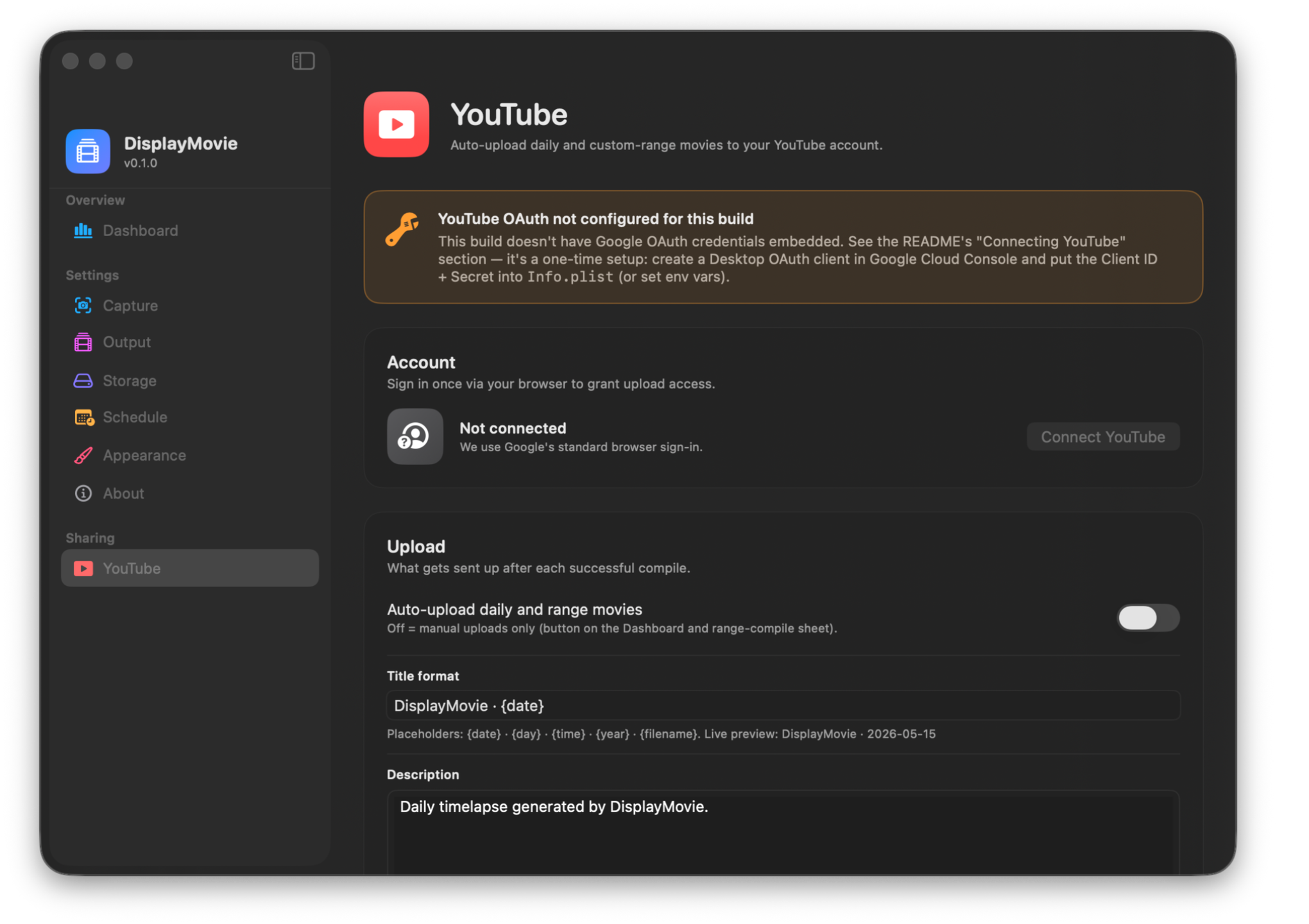Click the 'Overview' sidebar section label

(x=95, y=200)
